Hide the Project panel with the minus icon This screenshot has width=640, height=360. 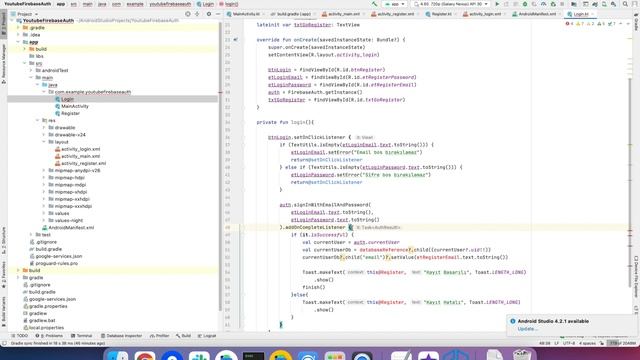pos(218,14)
